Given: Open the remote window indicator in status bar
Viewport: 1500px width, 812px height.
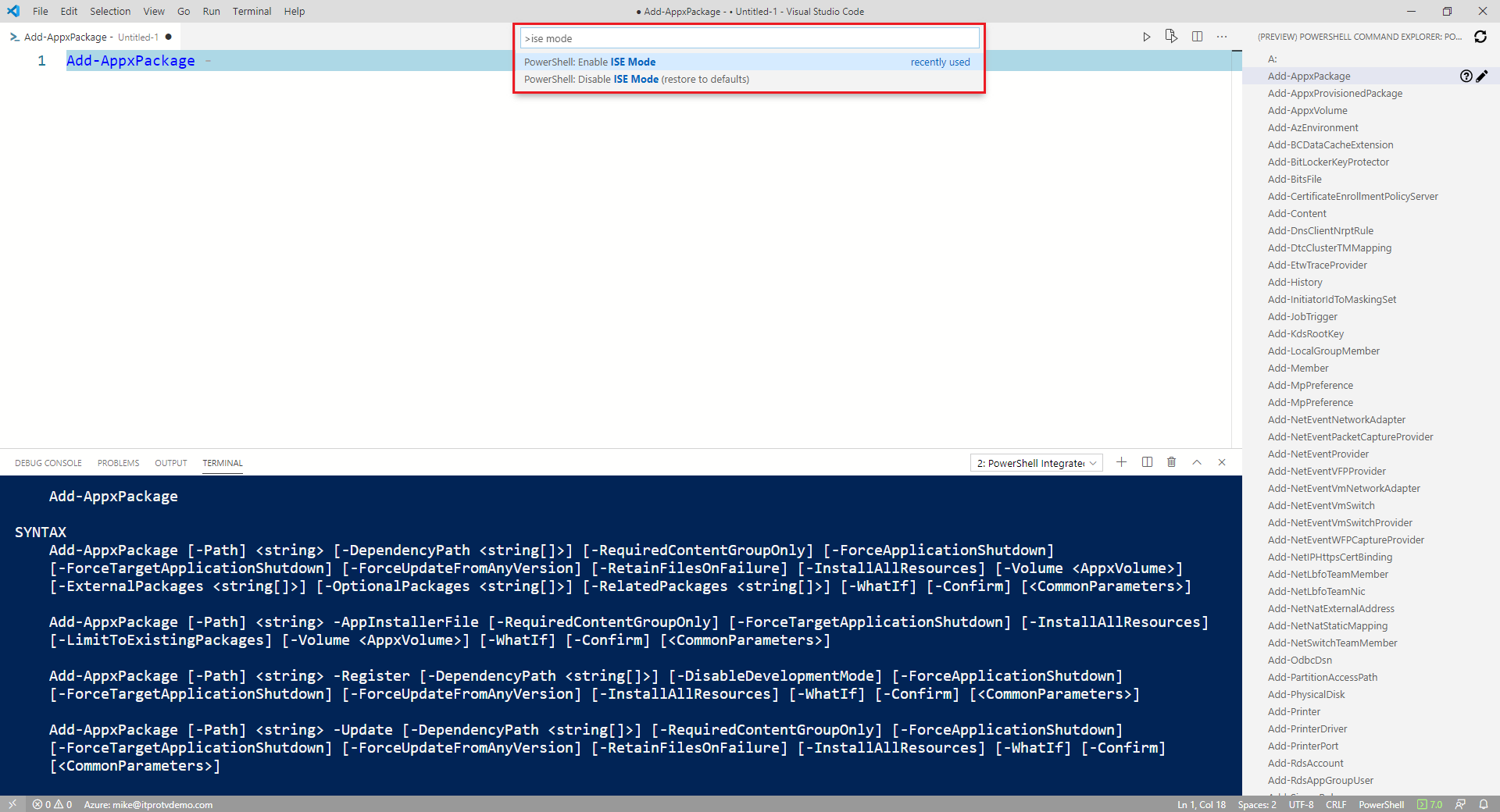Looking at the screenshot, I should (12, 804).
